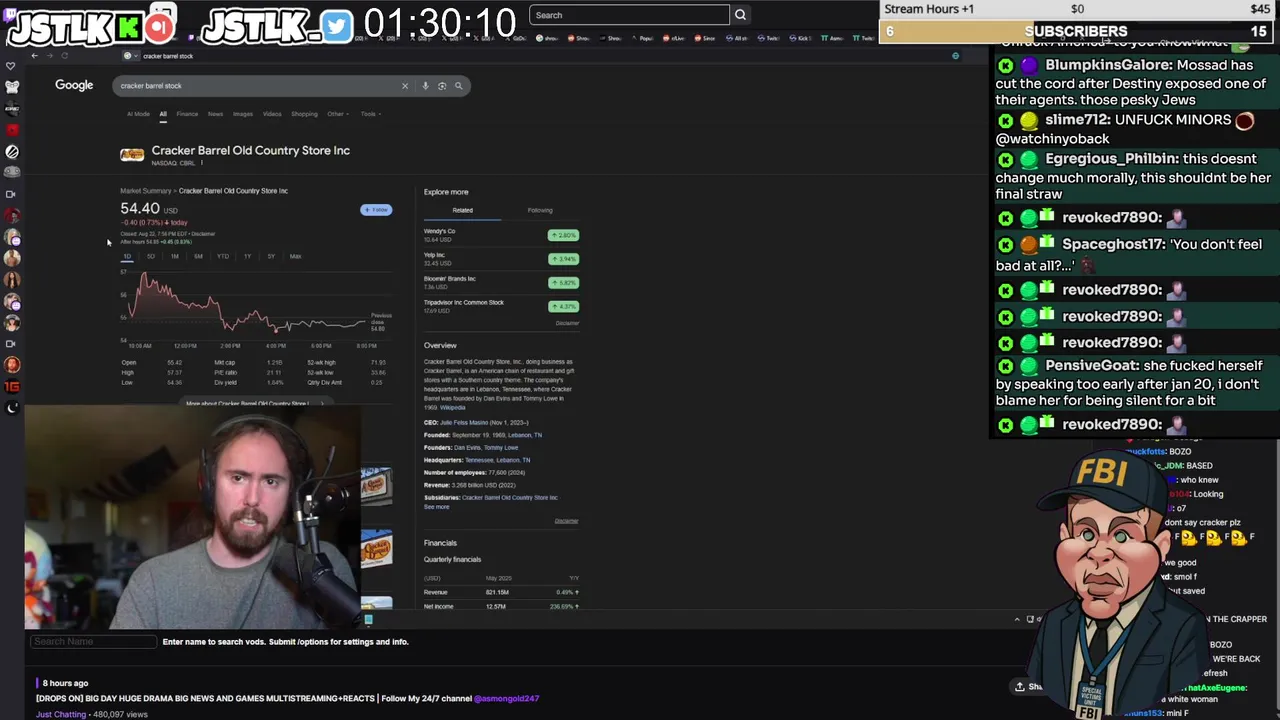Open more options beside NASDAQ: CBRL
This screenshot has width=1280, height=720.
[202, 163]
